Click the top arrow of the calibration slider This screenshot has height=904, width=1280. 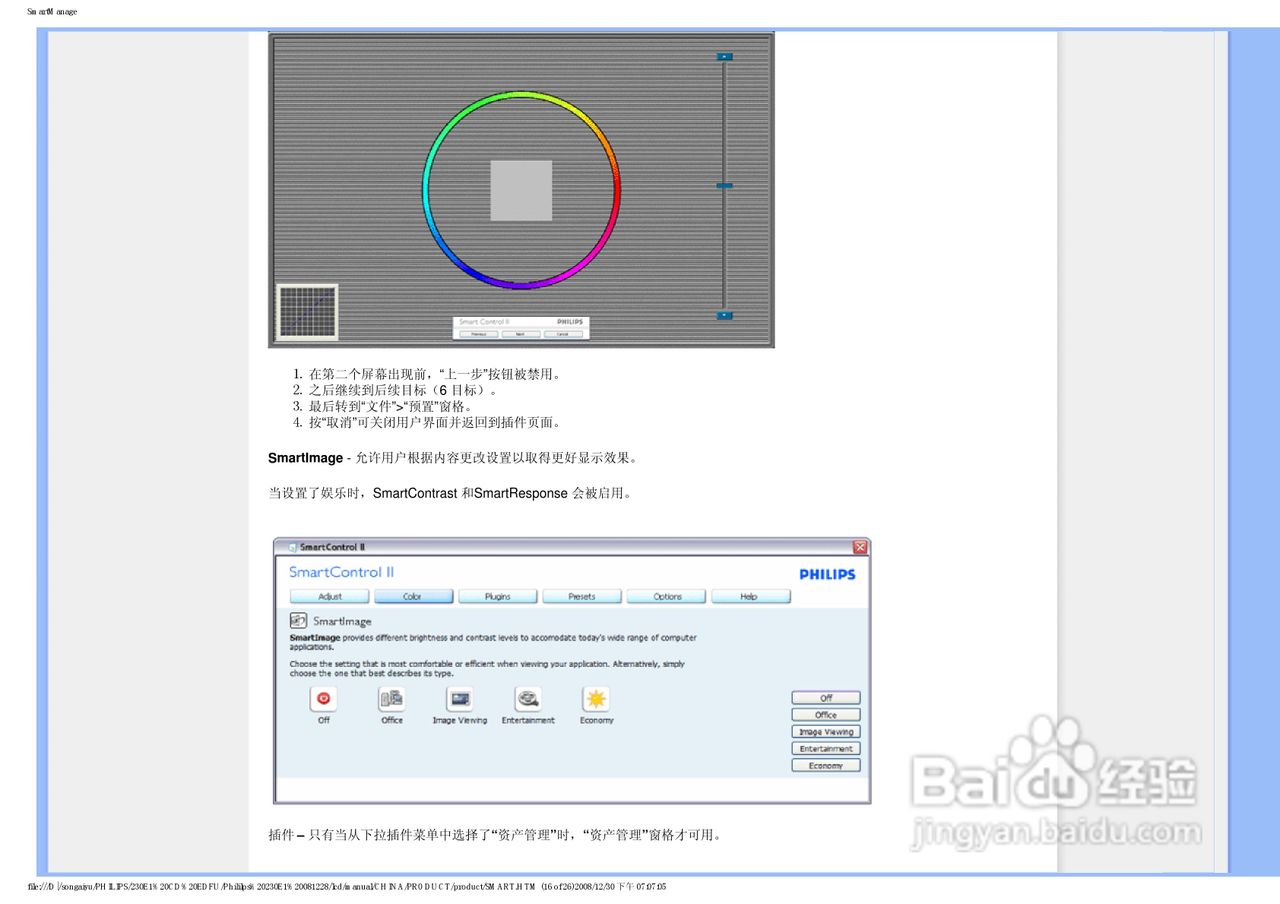click(x=725, y=57)
